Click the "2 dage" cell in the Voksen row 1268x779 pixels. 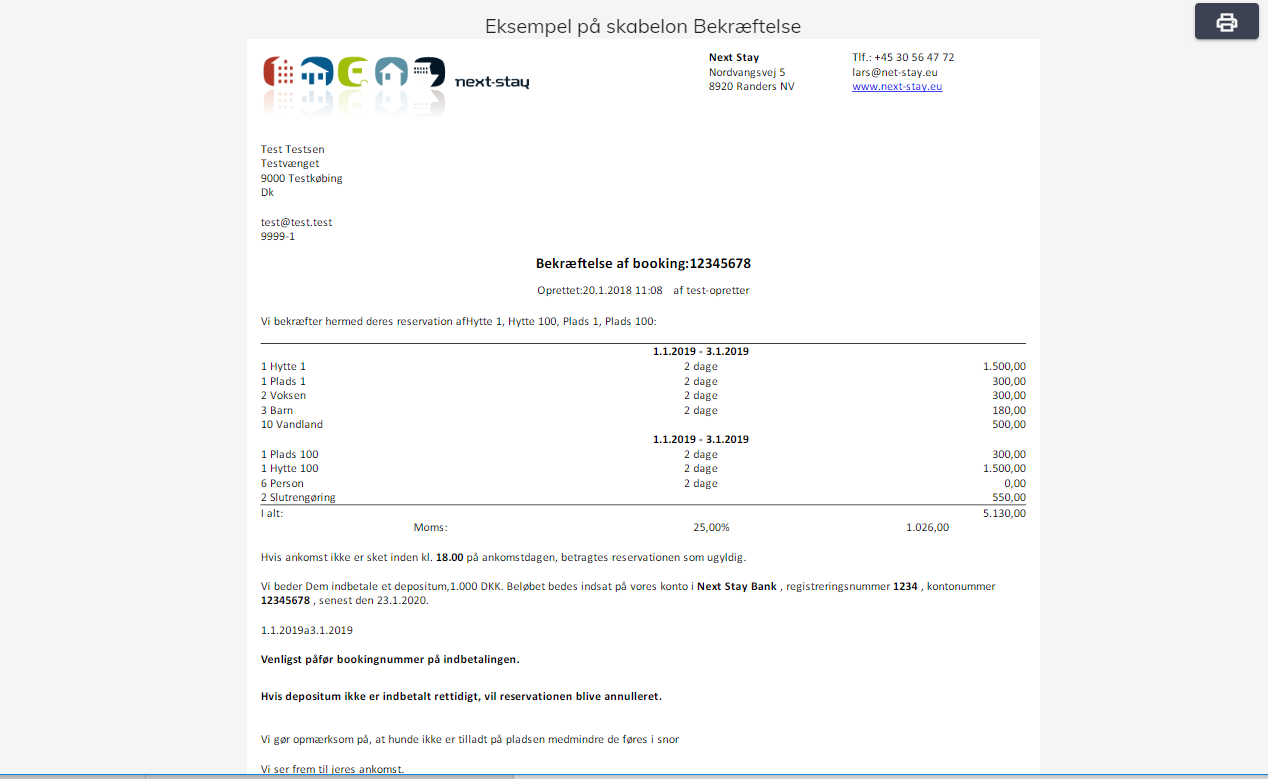tap(701, 396)
